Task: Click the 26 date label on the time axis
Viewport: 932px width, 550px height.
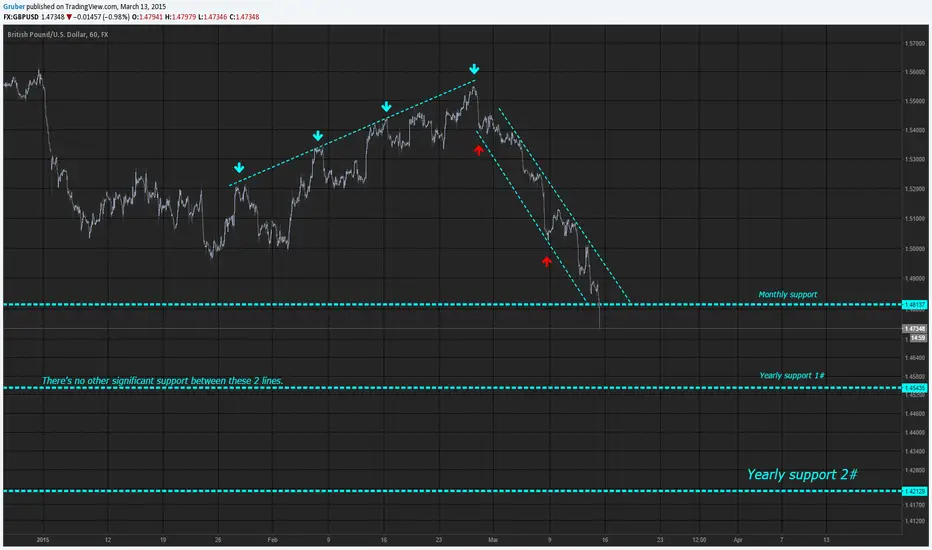Action: (x=218, y=540)
